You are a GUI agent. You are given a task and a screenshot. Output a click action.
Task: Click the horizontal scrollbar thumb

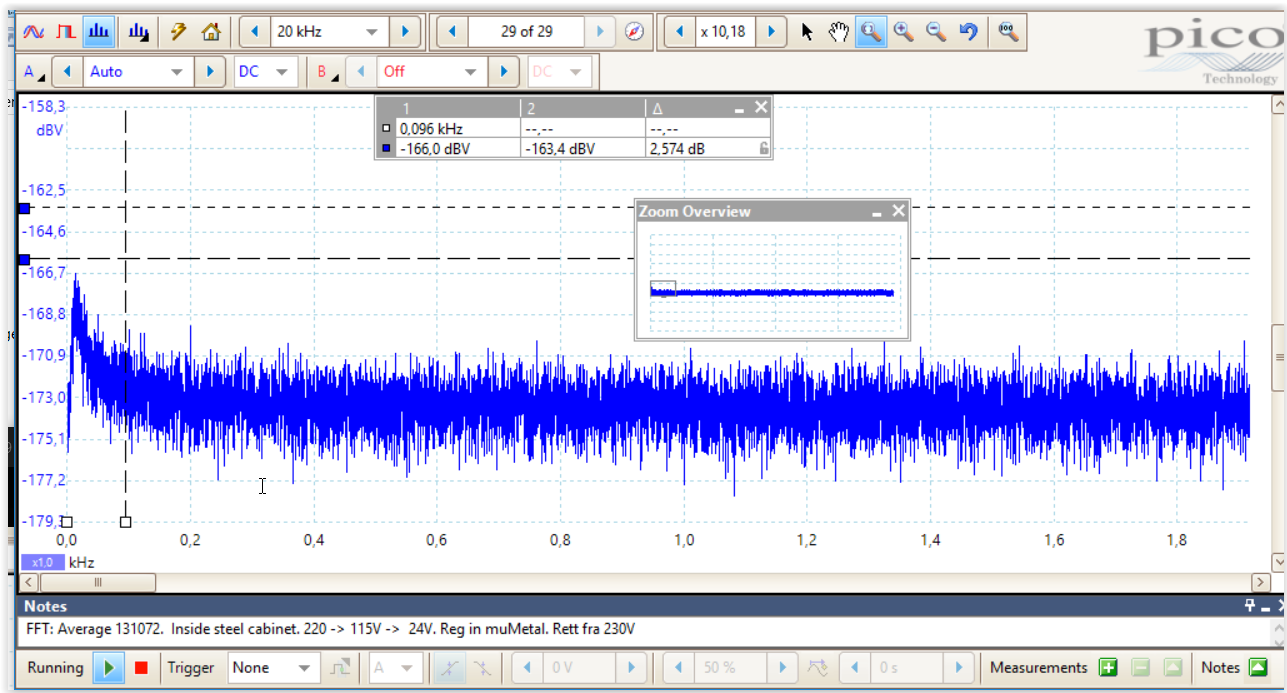[97, 582]
